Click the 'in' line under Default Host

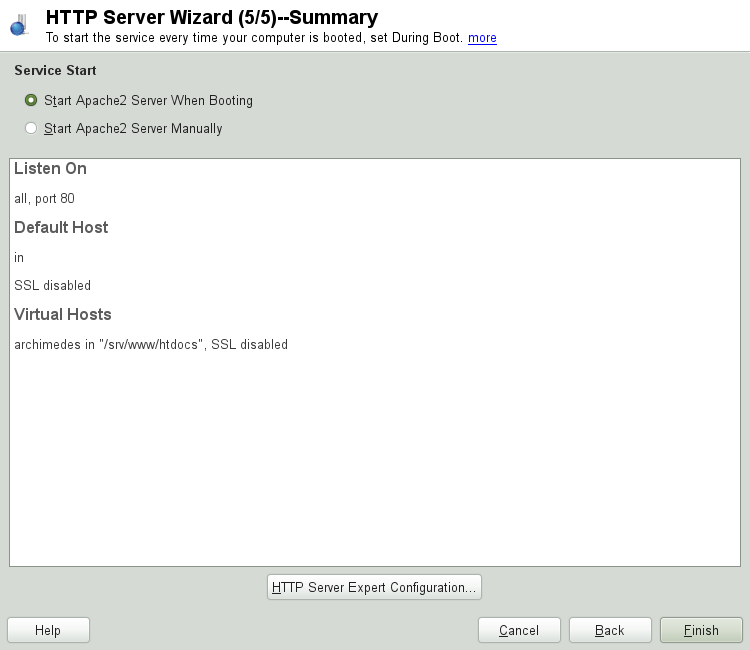pos(19,258)
